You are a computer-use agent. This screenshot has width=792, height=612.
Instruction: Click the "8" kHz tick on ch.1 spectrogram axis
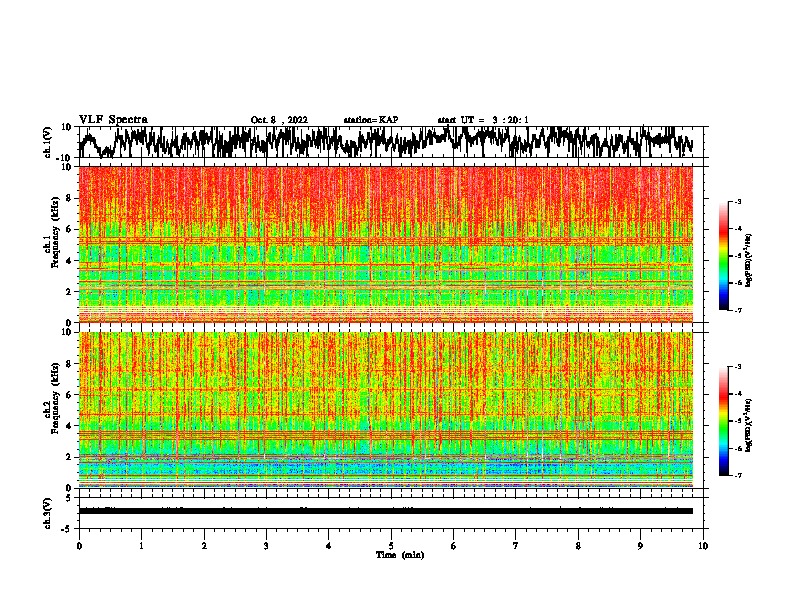pos(69,198)
